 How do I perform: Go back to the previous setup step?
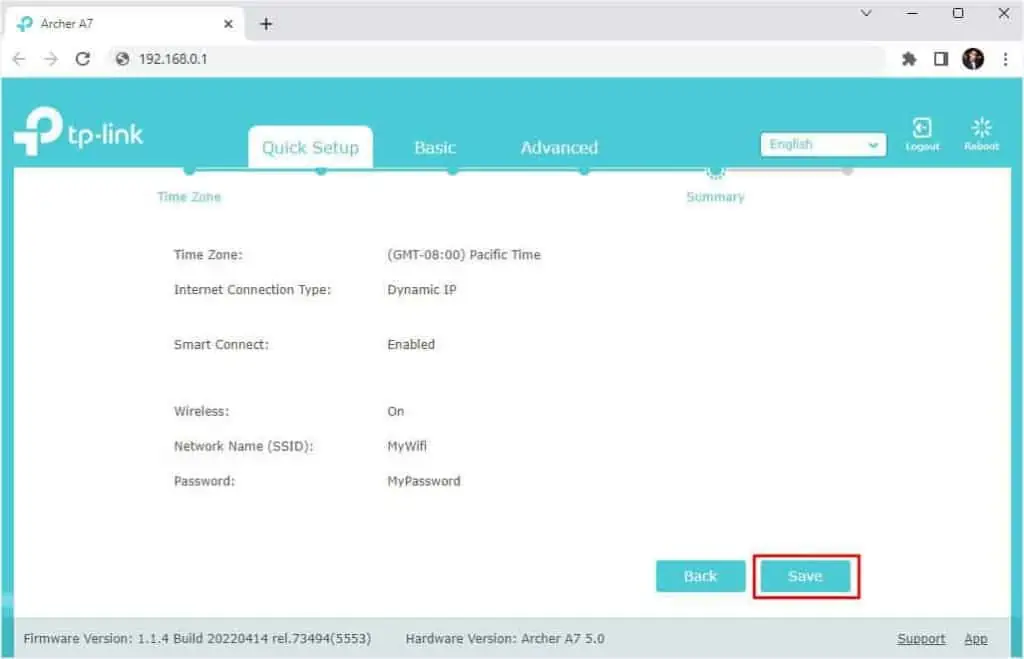coord(700,576)
